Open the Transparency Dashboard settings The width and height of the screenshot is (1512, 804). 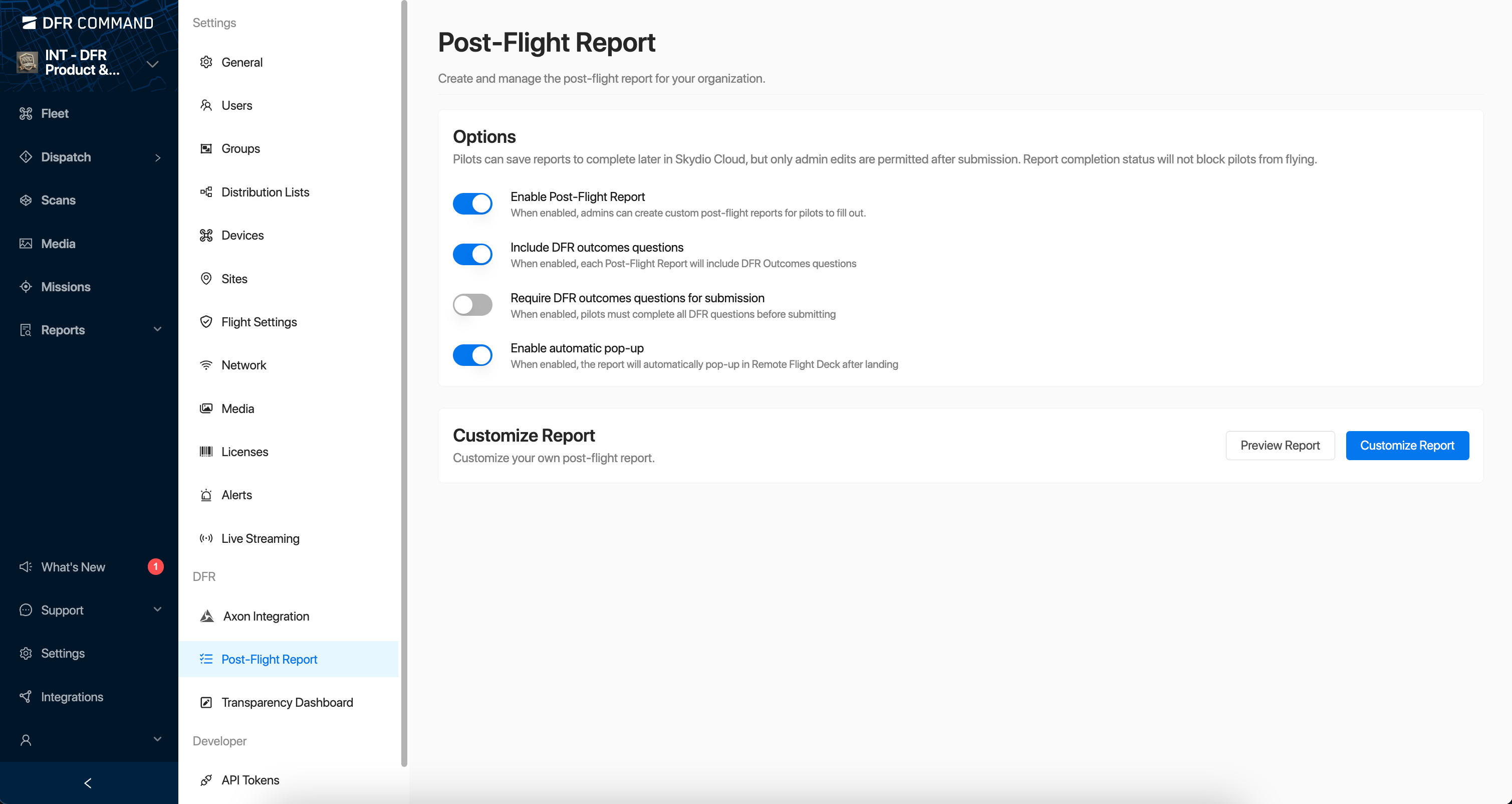click(287, 702)
